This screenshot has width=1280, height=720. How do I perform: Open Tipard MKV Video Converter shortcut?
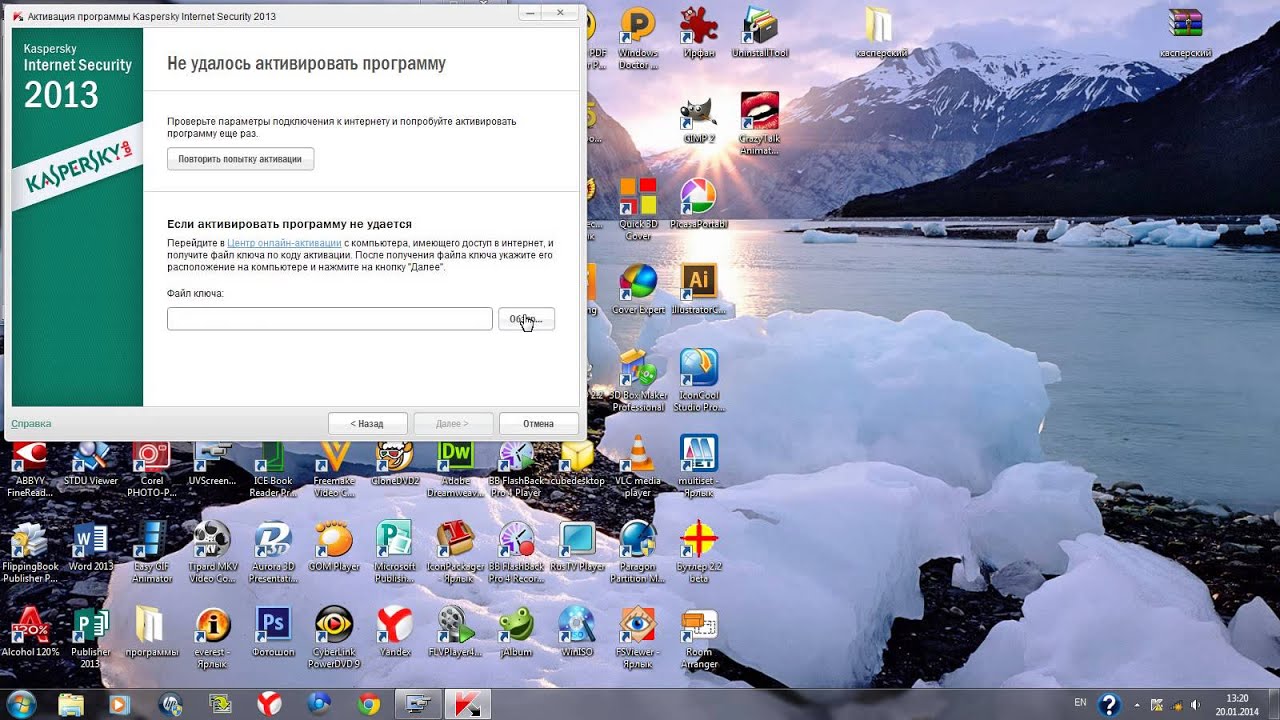pos(212,553)
